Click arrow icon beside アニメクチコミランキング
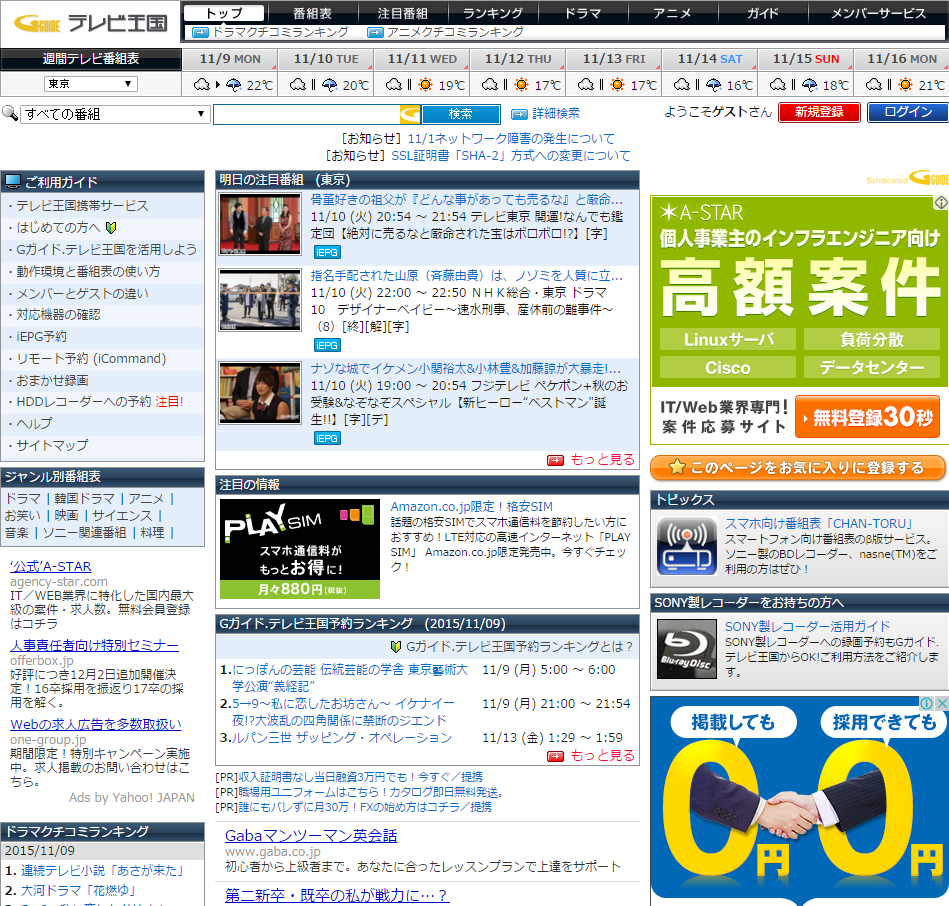This screenshot has width=949, height=906. point(375,32)
